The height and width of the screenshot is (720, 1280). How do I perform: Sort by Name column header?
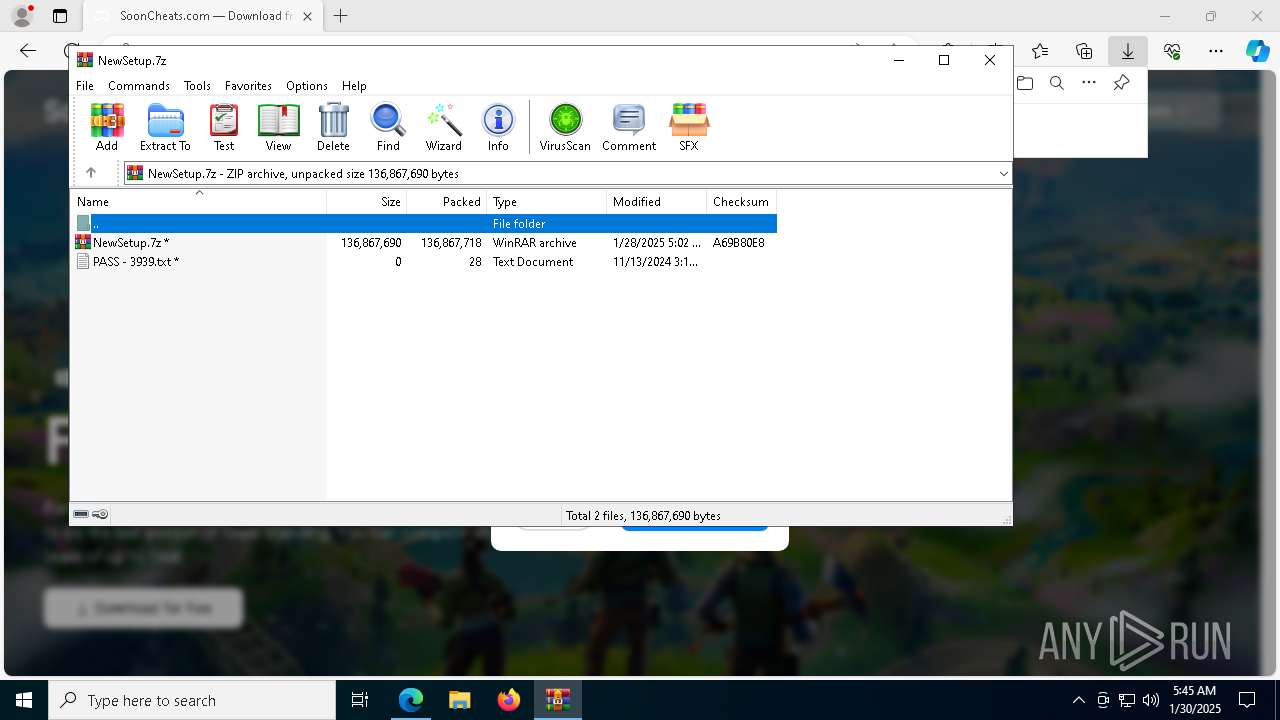[198, 202]
